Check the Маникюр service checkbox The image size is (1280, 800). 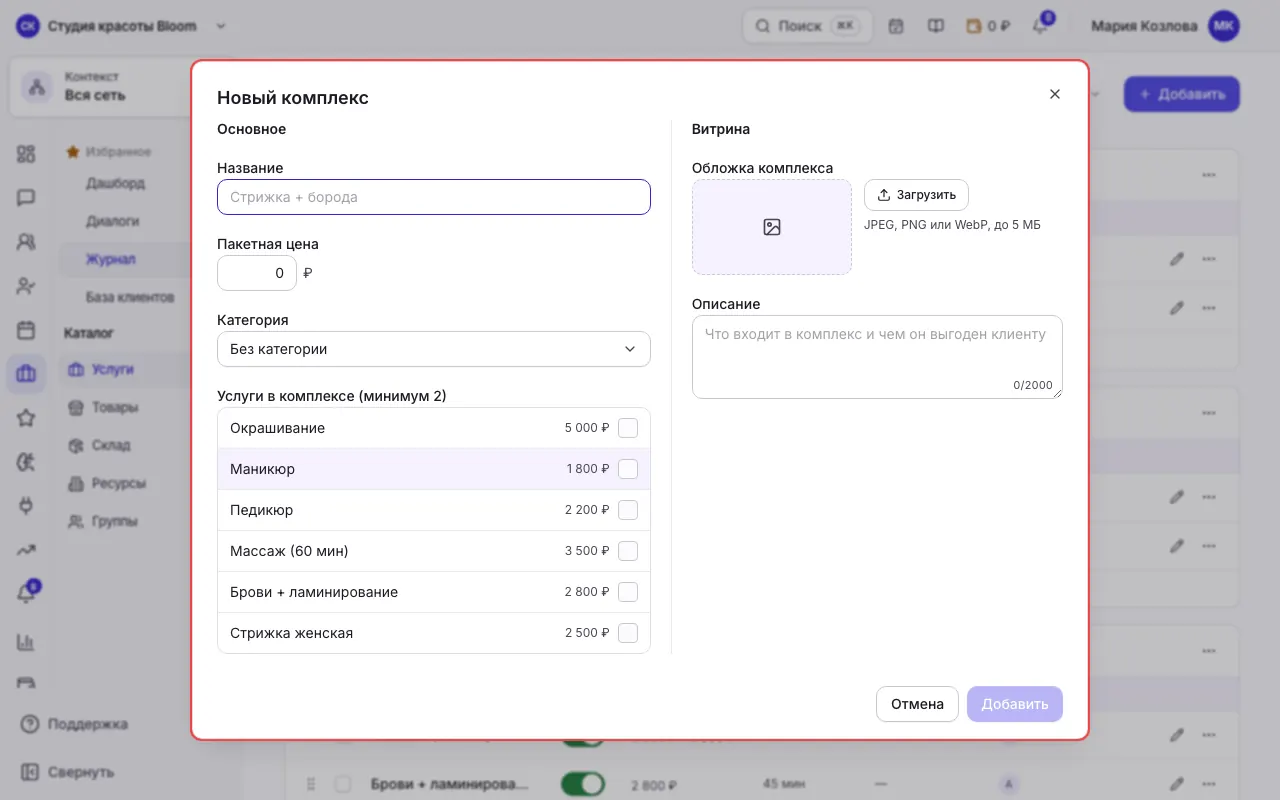(628, 469)
